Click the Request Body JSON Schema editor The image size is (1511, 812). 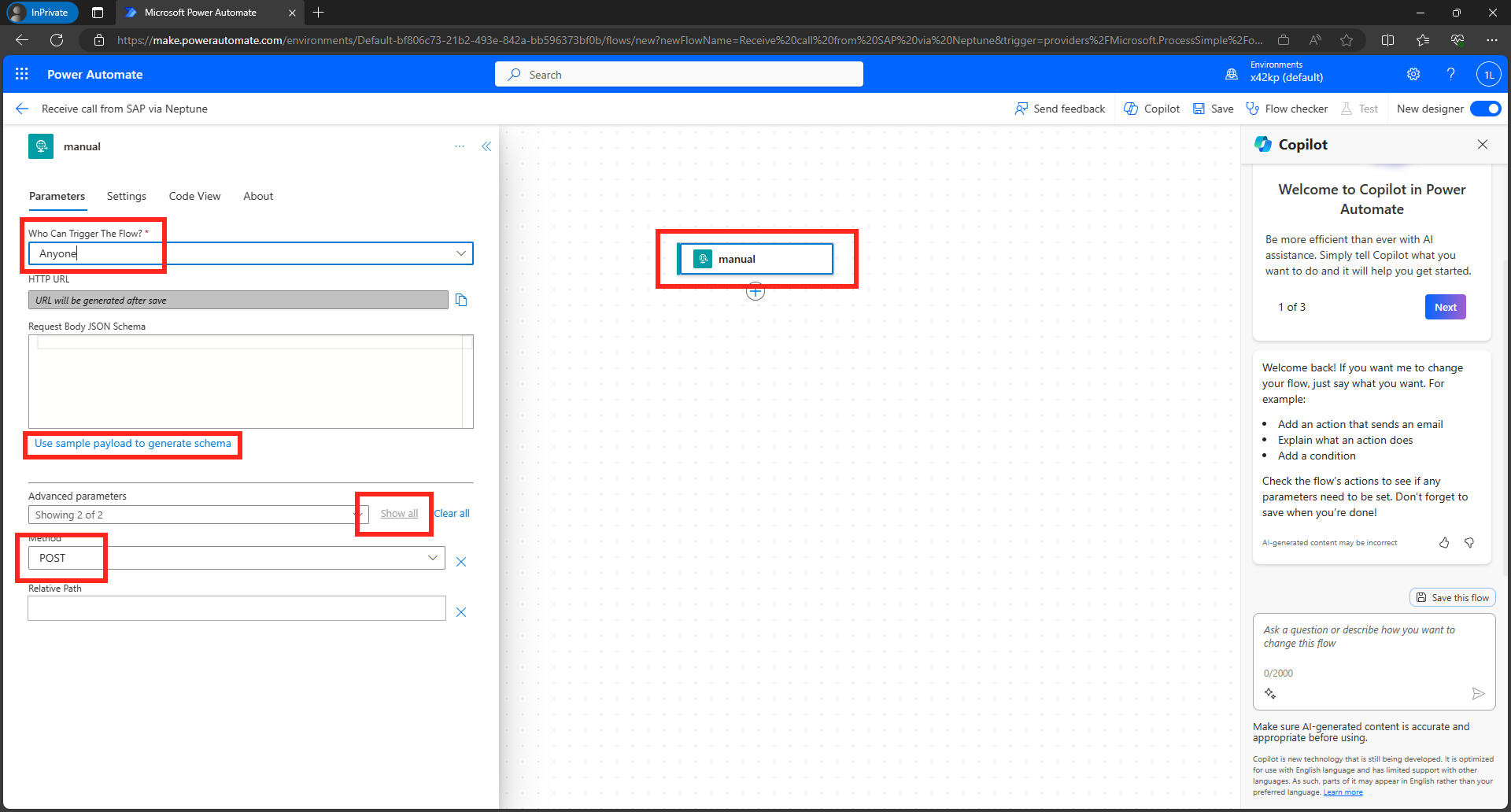pyautogui.click(x=251, y=382)
